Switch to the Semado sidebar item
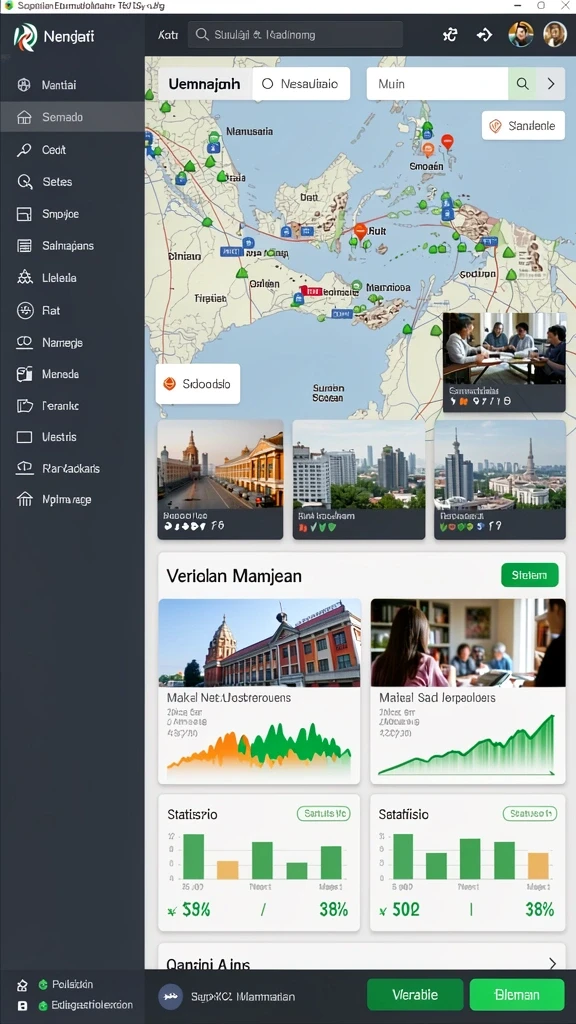Viewport: 576px width, 1024px height. (x=72, y=118)
